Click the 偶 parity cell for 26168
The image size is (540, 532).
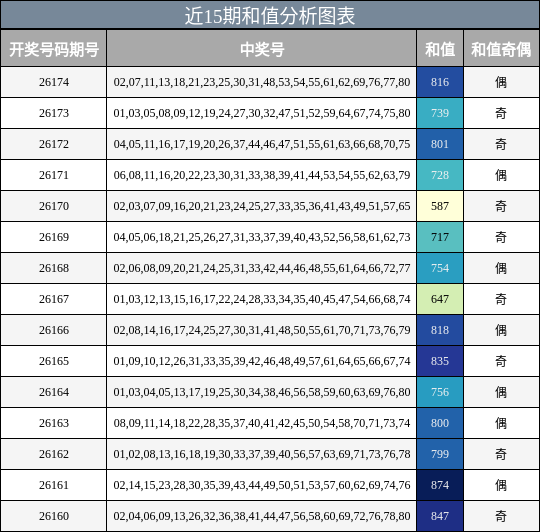click(x=501, y=268)
